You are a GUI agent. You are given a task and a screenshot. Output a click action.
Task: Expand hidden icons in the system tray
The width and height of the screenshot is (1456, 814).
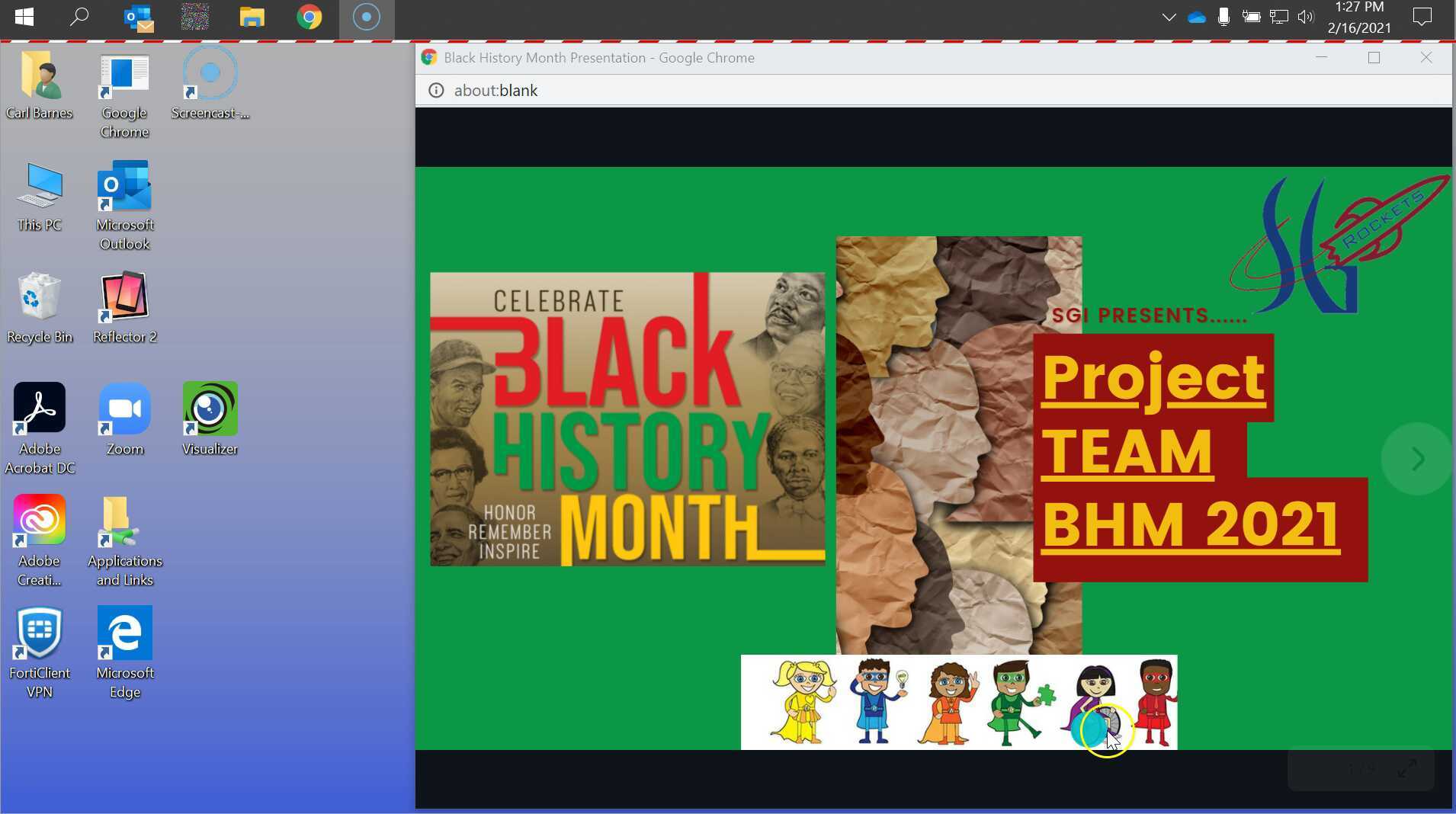click(x=1169, y=17)
